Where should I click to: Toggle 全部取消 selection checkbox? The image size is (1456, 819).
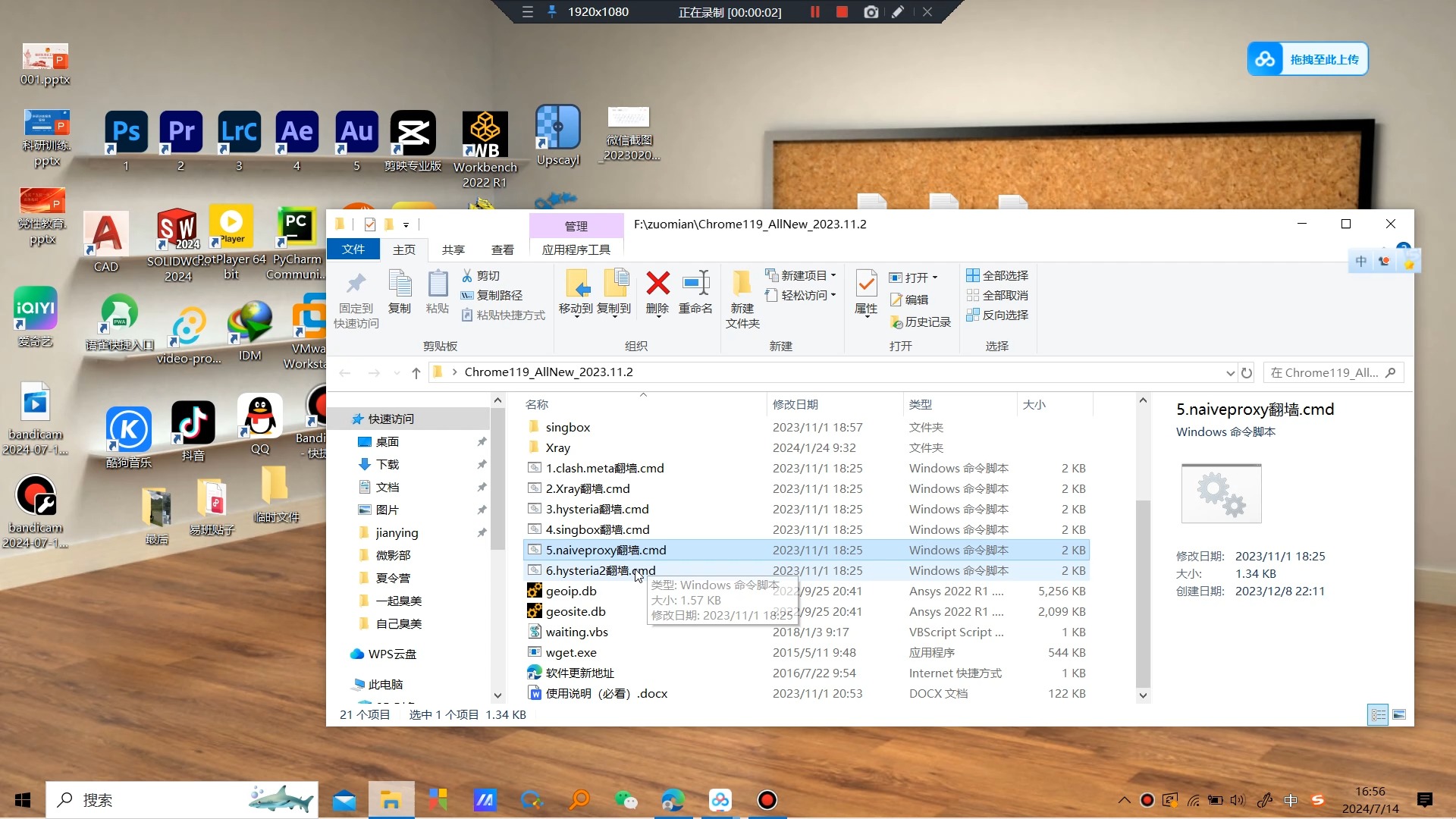999,295
